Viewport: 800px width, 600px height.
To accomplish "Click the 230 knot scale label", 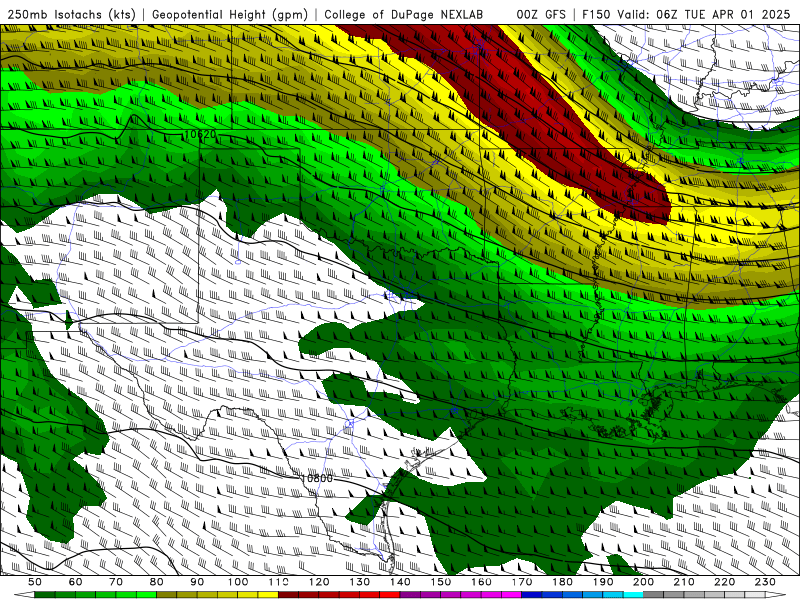I will tap(765, 582).
